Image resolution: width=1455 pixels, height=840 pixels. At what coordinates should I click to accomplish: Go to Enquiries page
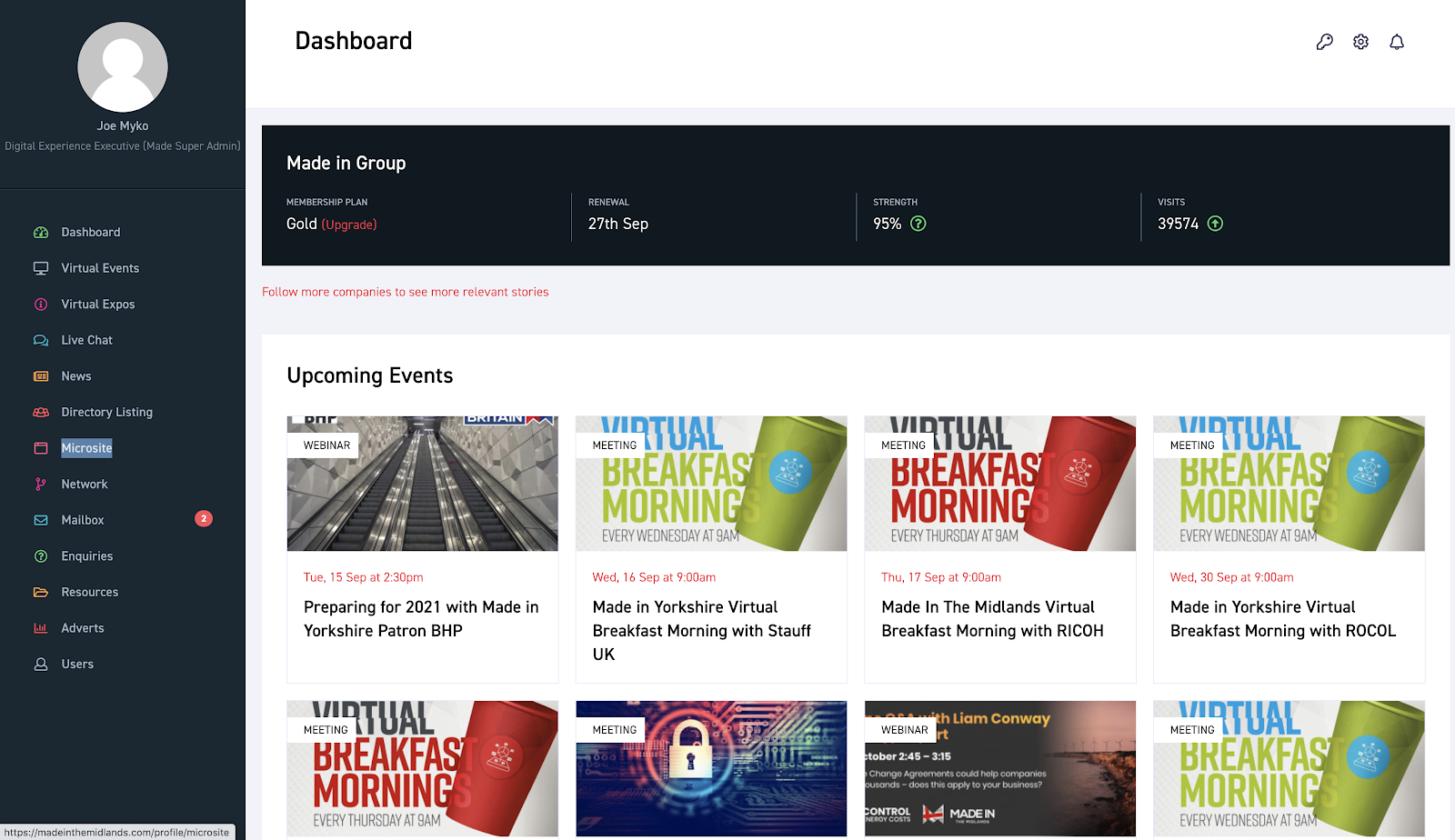click(x=87, y=556)
